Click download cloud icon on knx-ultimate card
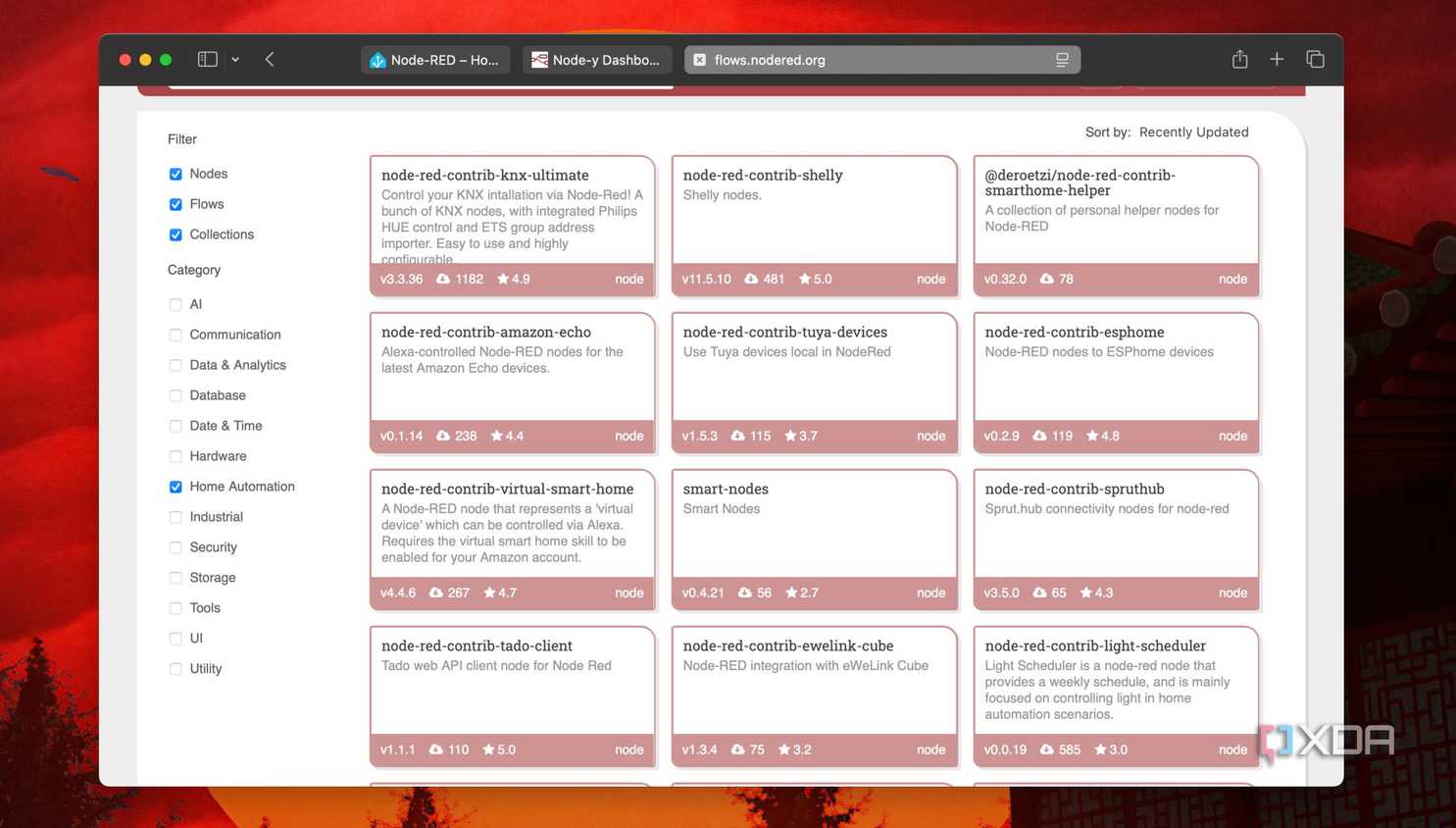Viewport: 1456px width, 828px height. (443, 279)
